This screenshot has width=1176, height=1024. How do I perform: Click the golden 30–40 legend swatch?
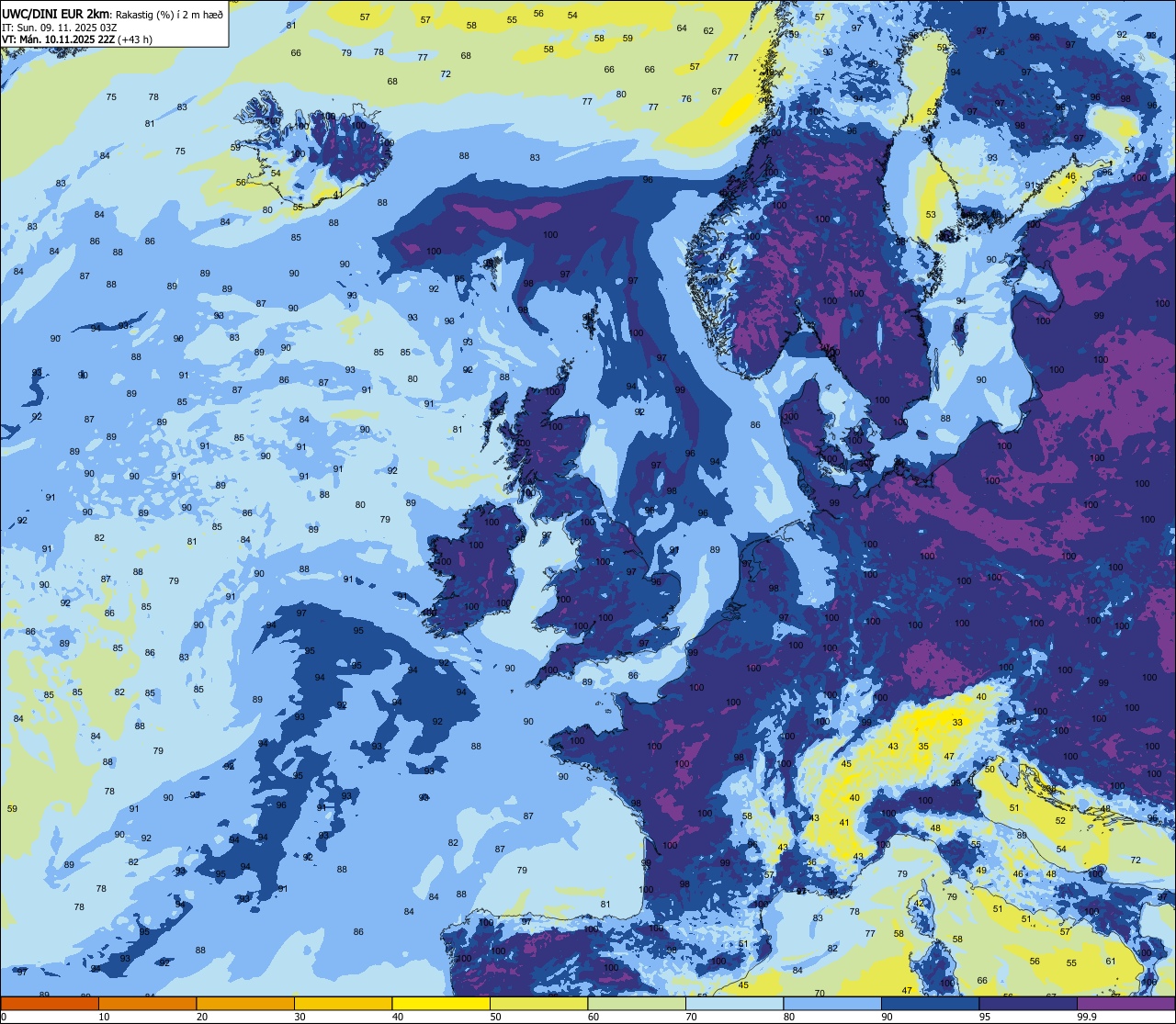tap(343, 1003)
